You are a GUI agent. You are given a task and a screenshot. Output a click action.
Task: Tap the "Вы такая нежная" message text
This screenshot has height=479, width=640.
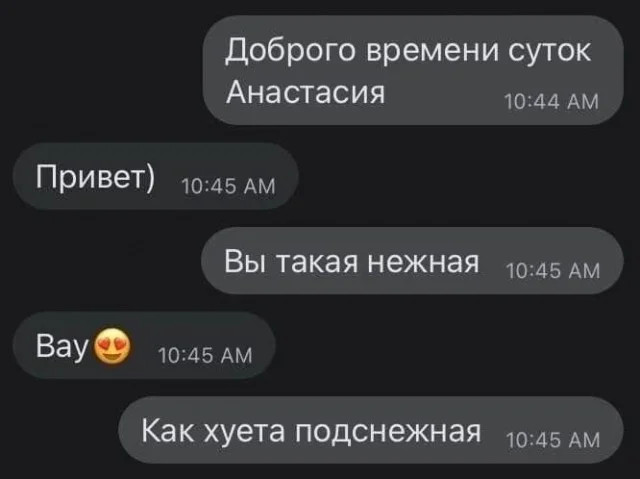351,262
